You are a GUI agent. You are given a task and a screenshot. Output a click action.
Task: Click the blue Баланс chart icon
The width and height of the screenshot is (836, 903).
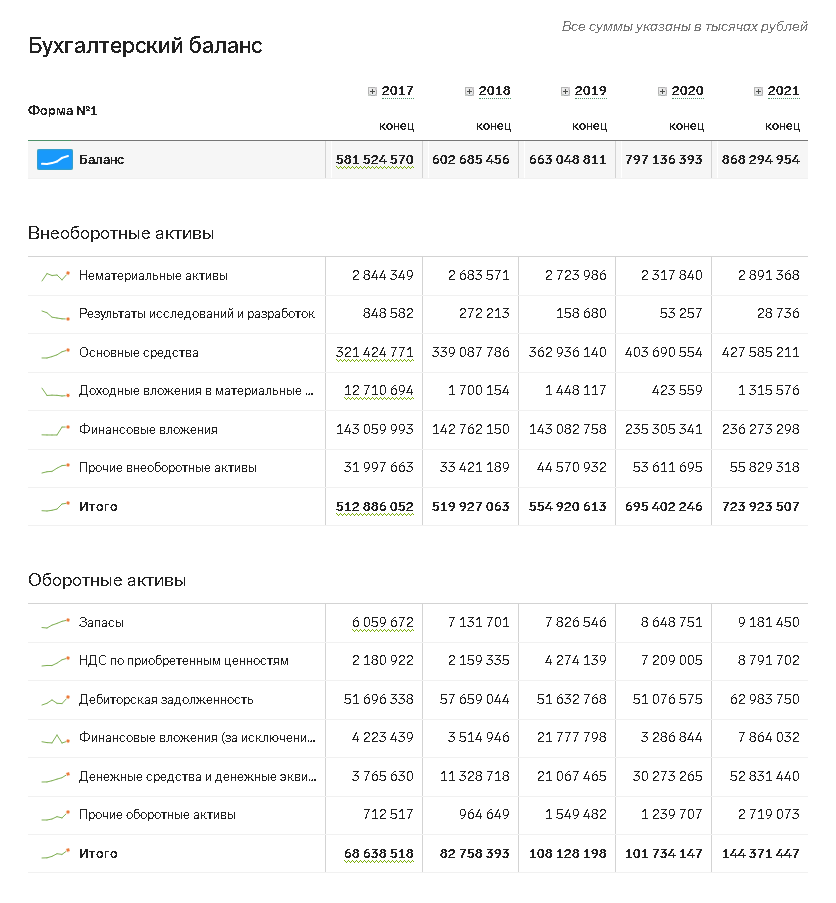(x=55, y=160)
